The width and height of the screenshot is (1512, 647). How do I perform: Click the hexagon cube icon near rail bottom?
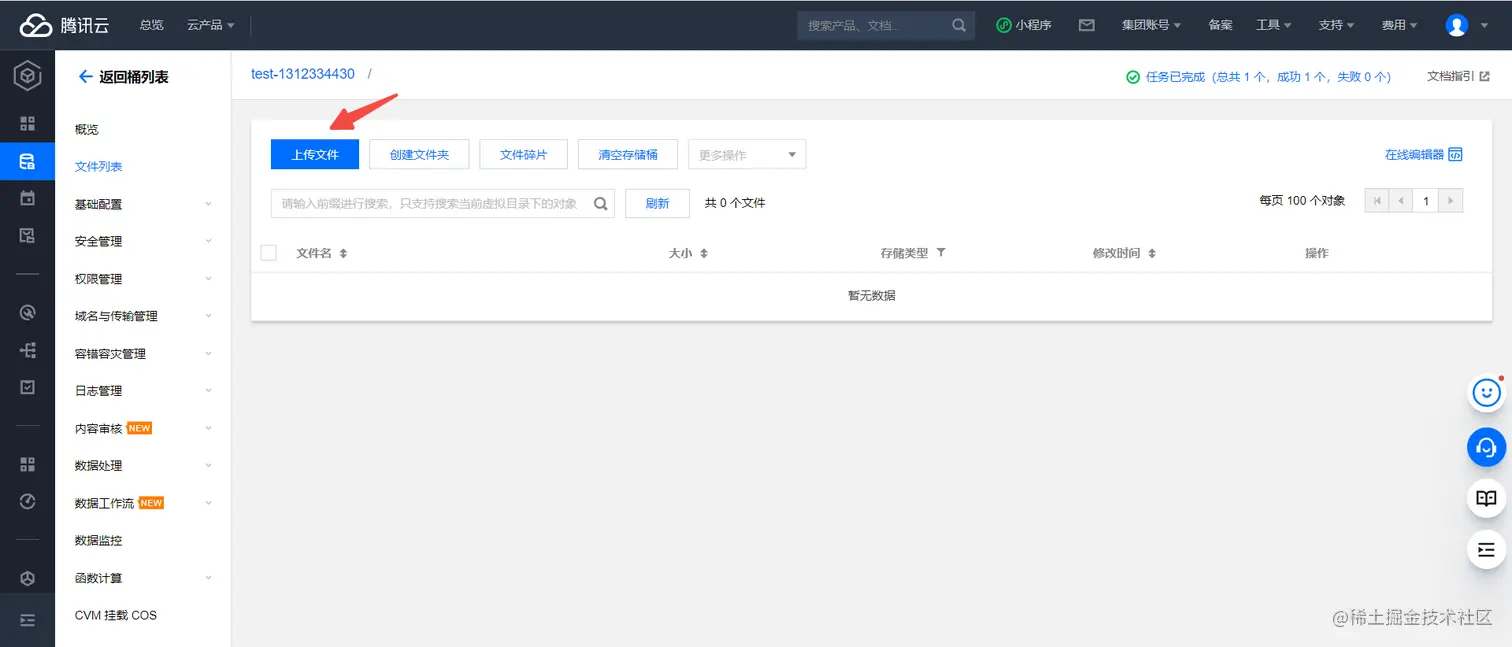[x=27, y=578]
